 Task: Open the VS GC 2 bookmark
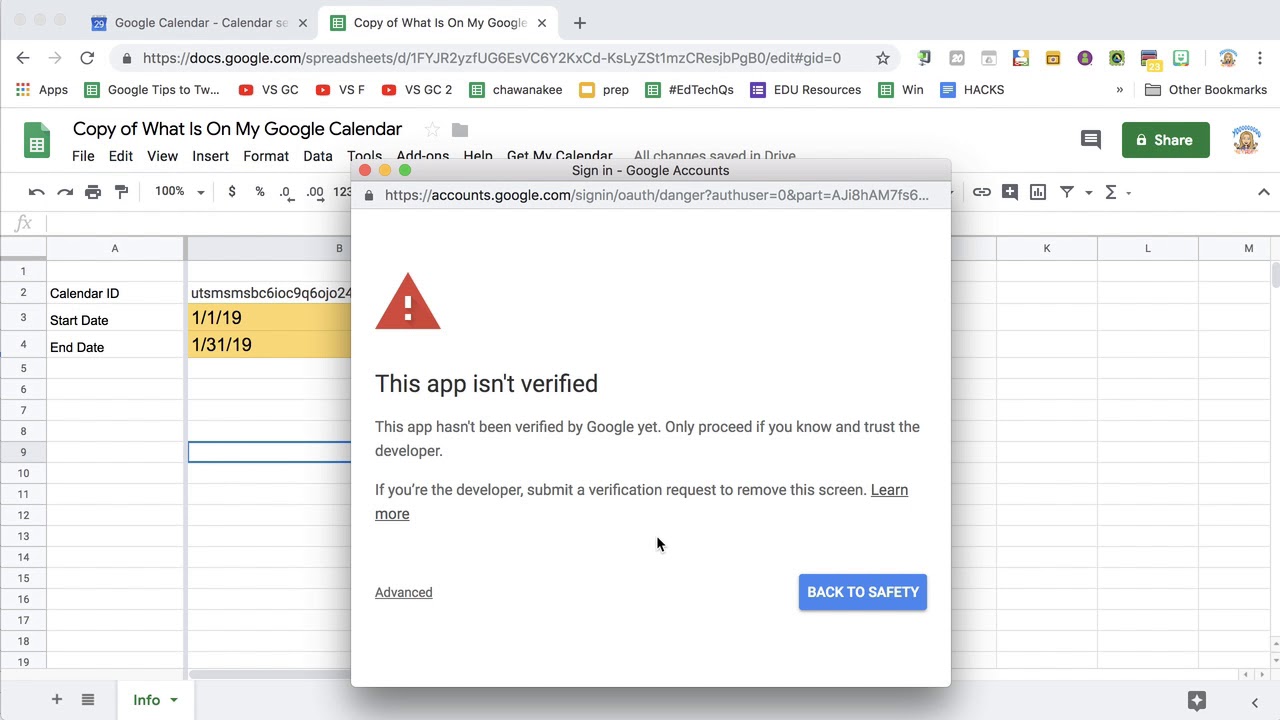[417, 89]
